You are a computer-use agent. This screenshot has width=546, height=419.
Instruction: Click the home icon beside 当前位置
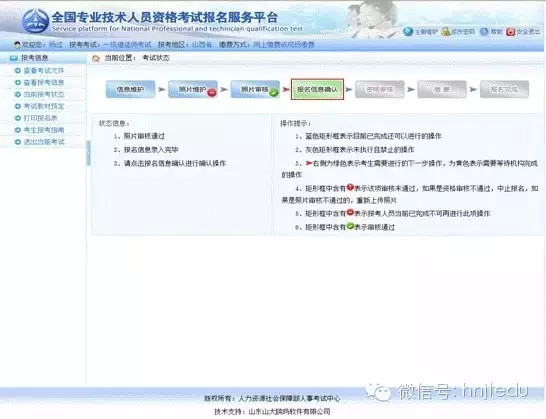(96, 59)
